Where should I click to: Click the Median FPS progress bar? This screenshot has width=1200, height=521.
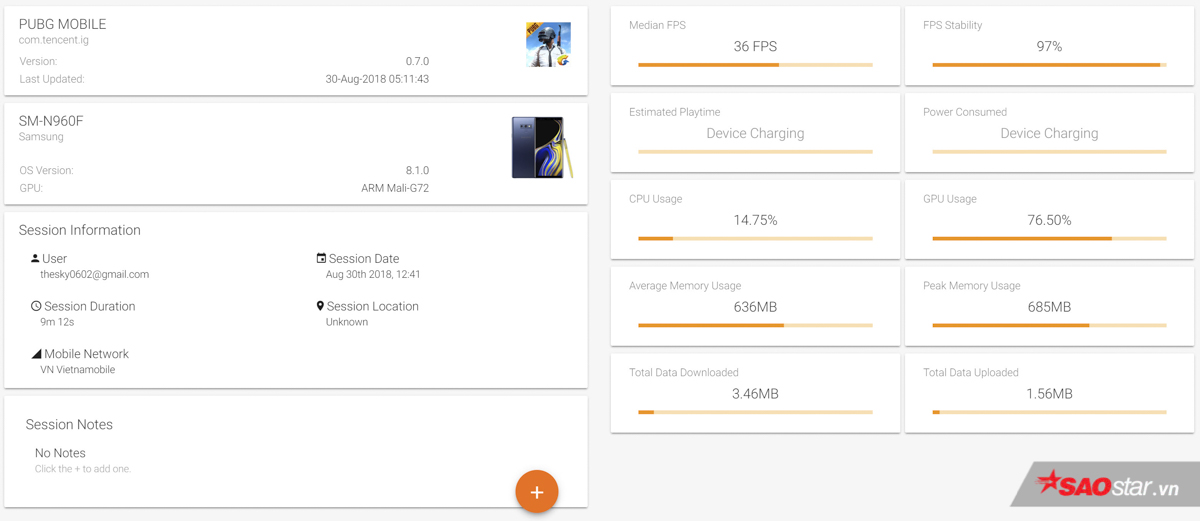755,65
